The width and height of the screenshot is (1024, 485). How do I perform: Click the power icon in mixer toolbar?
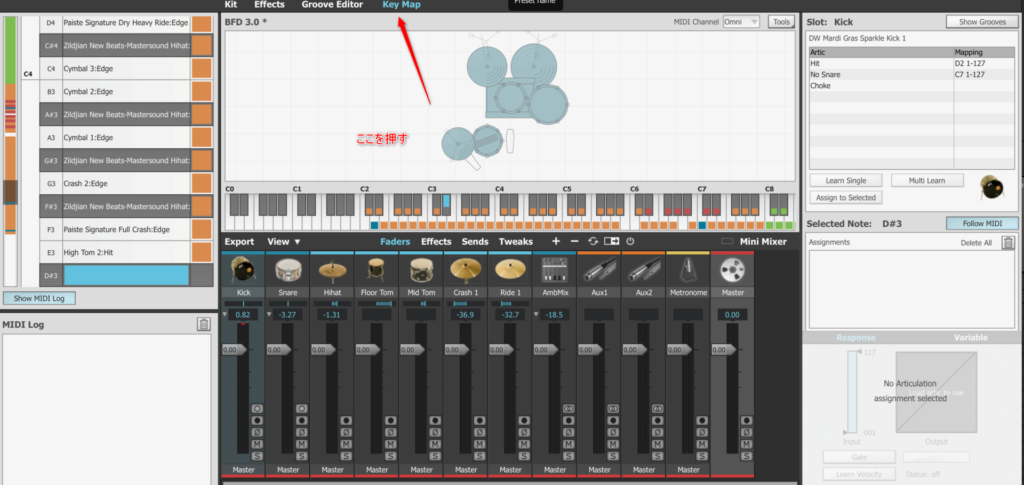[631, 242]
